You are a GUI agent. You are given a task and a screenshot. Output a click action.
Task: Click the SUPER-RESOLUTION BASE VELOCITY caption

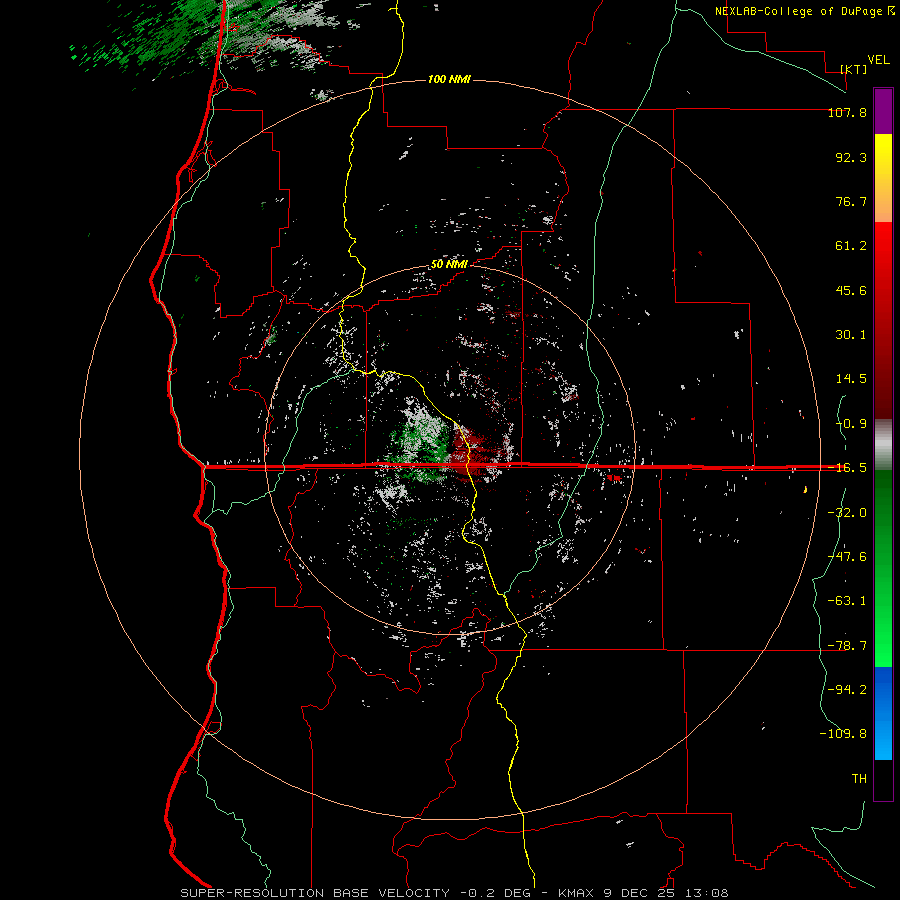[315, 893]
